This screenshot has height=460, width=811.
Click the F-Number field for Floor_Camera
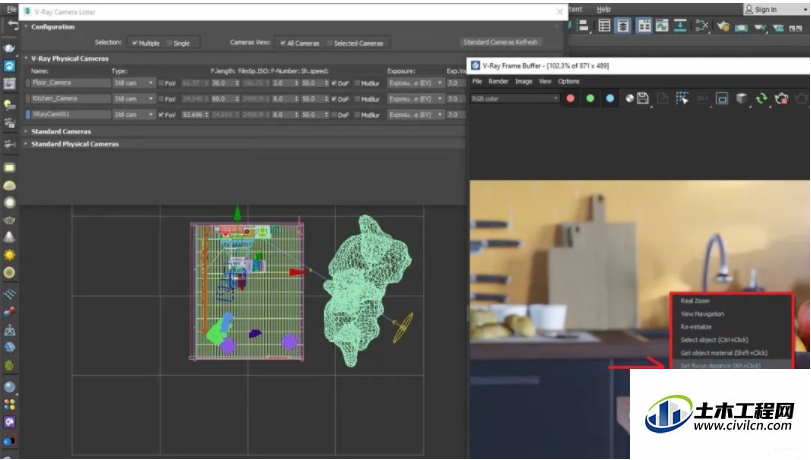tap(286, 83)
